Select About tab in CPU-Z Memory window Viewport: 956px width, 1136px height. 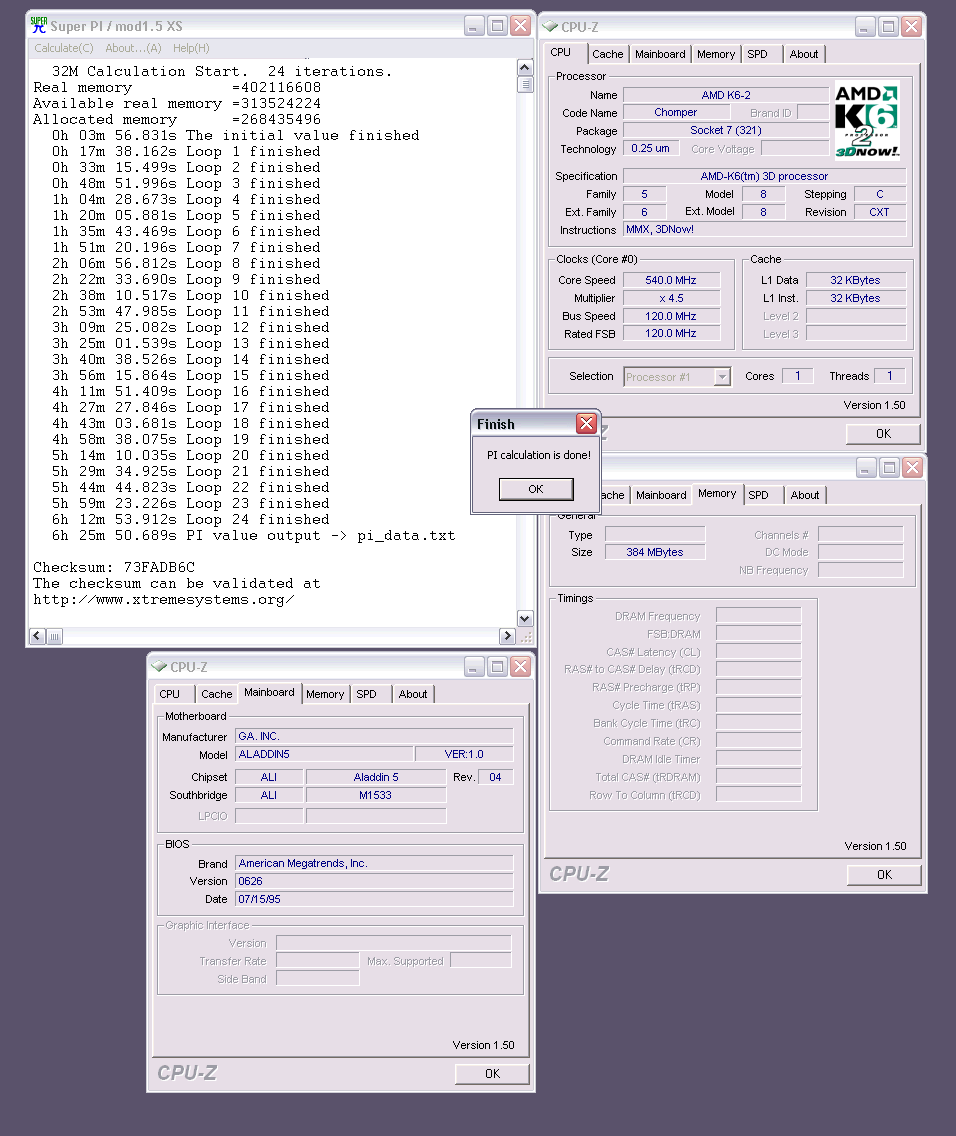click(x=805, y=496)
